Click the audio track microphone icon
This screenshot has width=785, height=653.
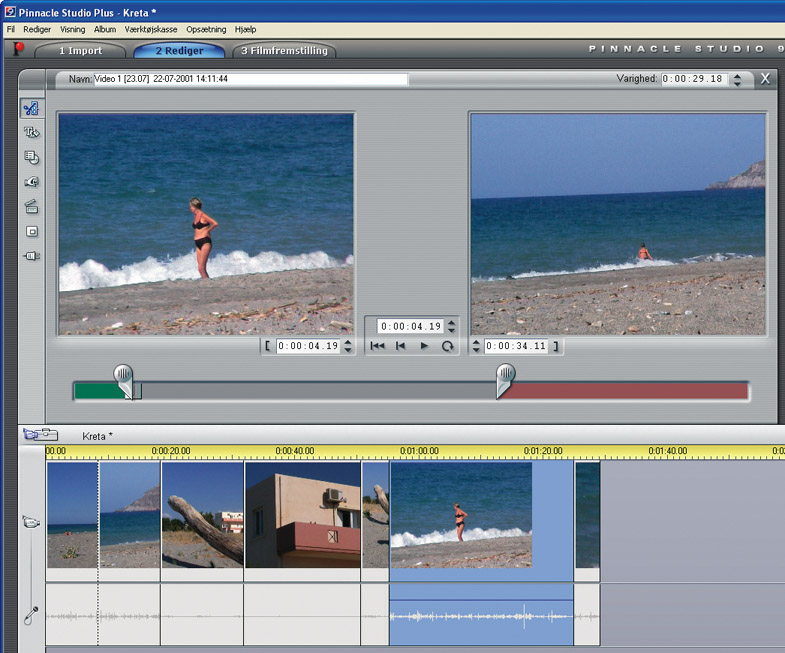click(30, 614)
